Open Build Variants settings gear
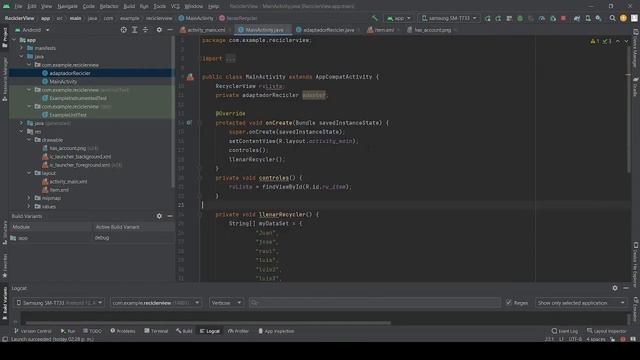Viewport: 640px width, 360px height. coord(159,216)
